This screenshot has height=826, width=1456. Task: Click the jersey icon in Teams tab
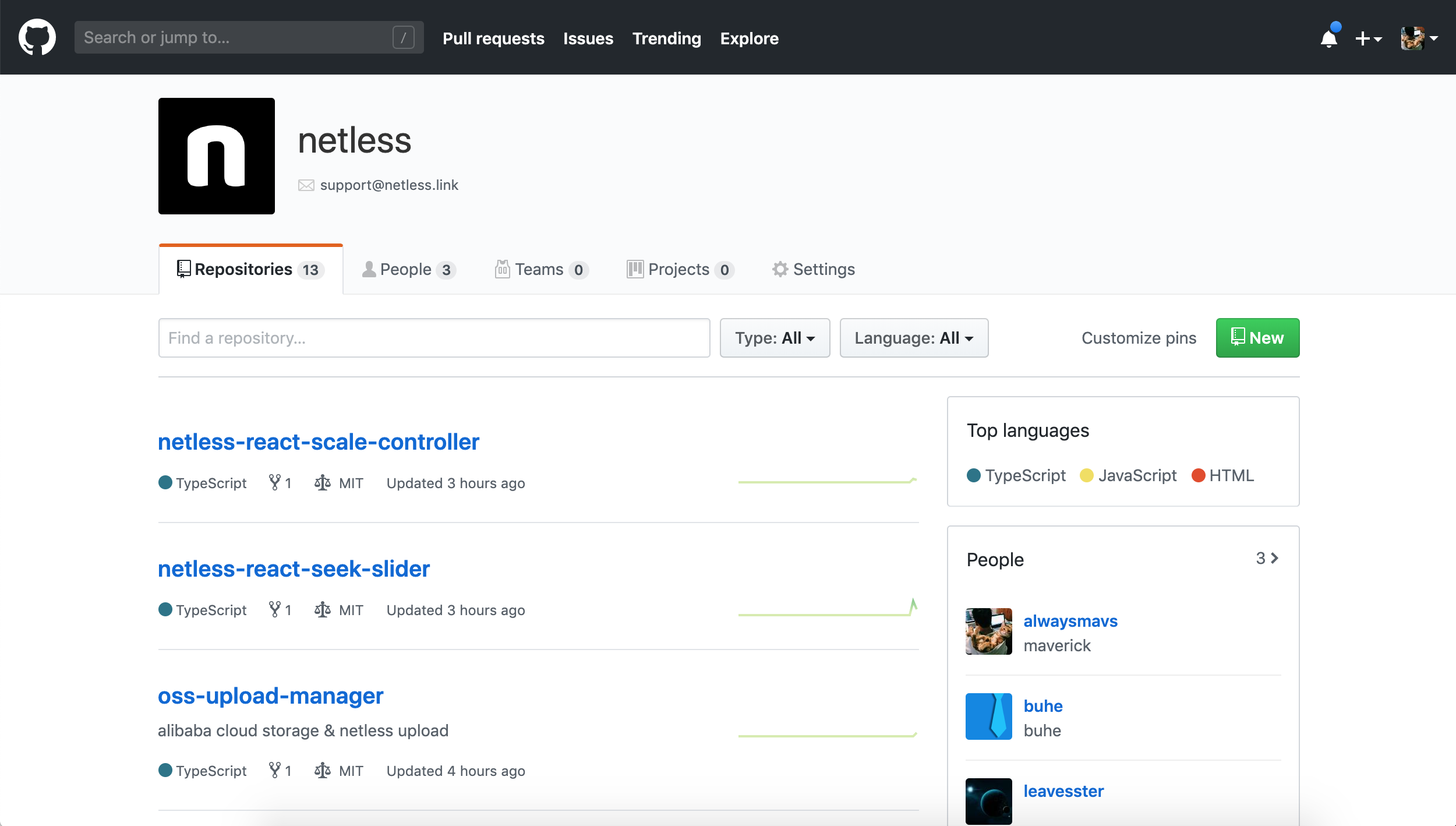coord(503,269)
